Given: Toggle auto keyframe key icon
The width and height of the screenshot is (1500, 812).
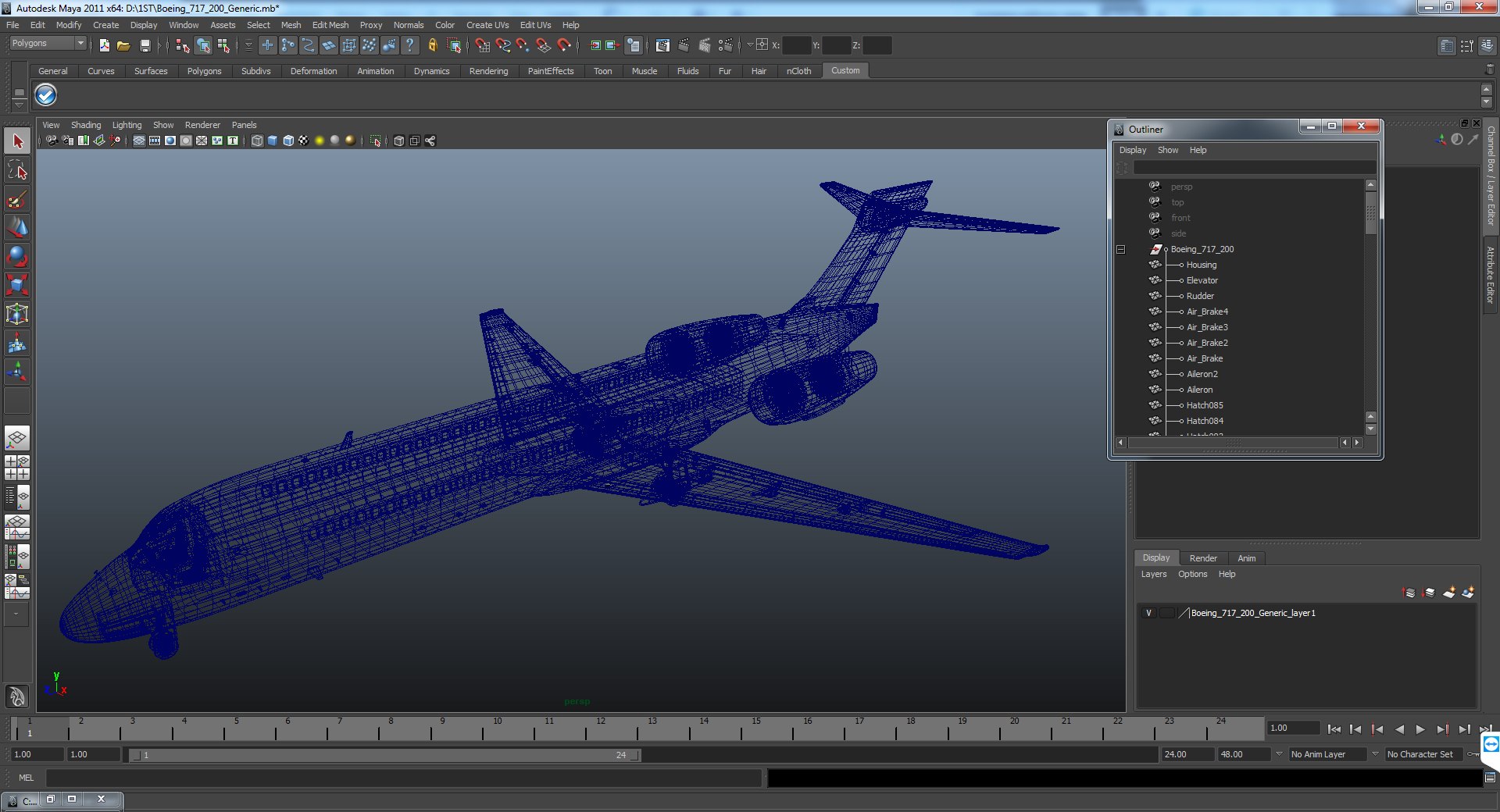Looking at the screenshot, I should point(1473,754).
